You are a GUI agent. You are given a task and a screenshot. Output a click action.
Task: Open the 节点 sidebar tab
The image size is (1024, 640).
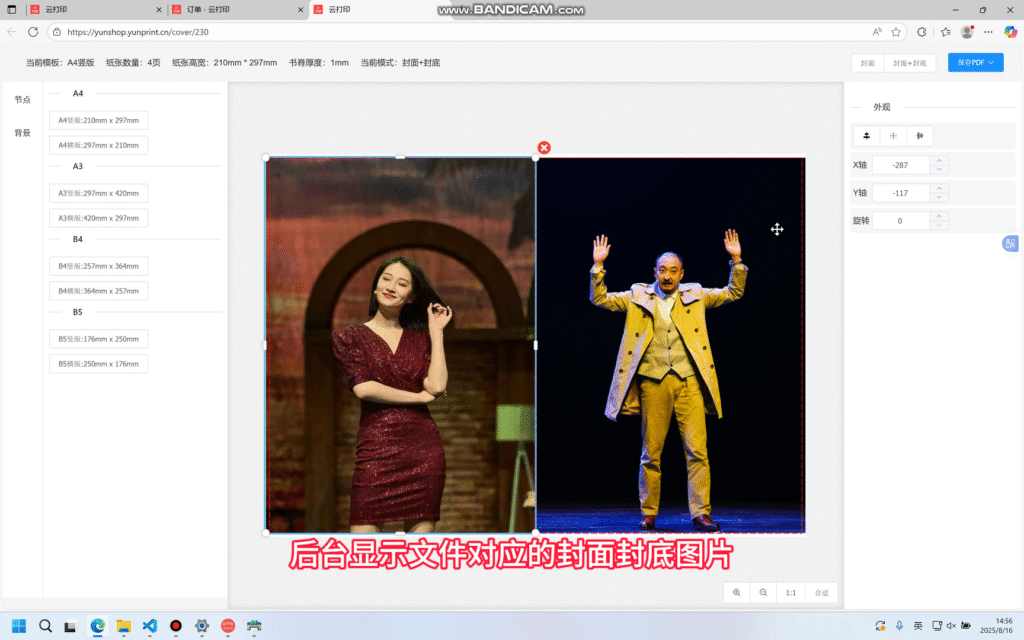[x=23, y=99]
